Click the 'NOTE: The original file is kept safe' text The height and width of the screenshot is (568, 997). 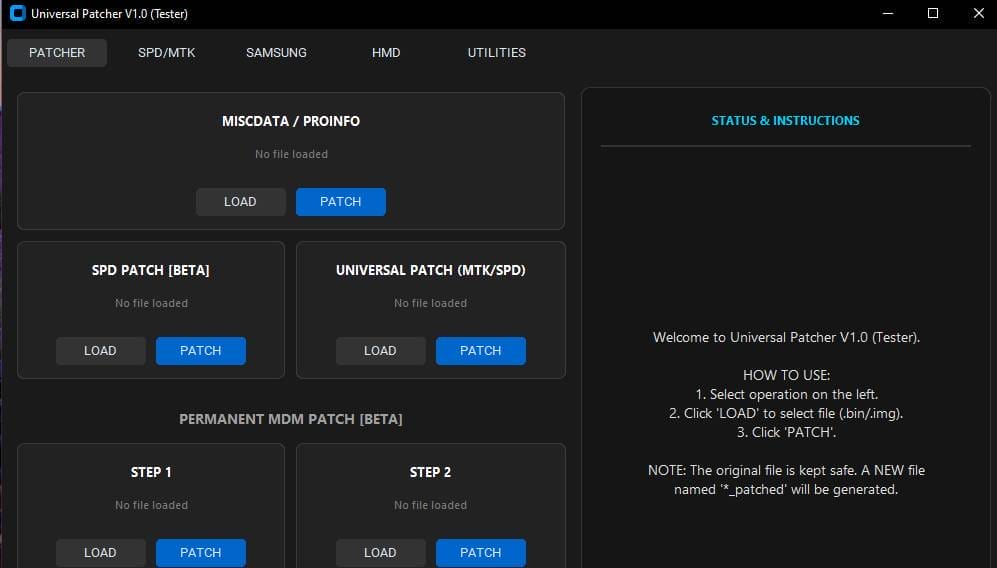[x=787, y=480]
